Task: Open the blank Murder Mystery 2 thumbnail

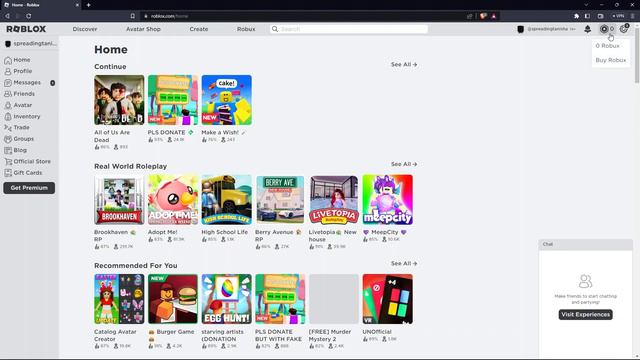Action: [x=334, y=299]
